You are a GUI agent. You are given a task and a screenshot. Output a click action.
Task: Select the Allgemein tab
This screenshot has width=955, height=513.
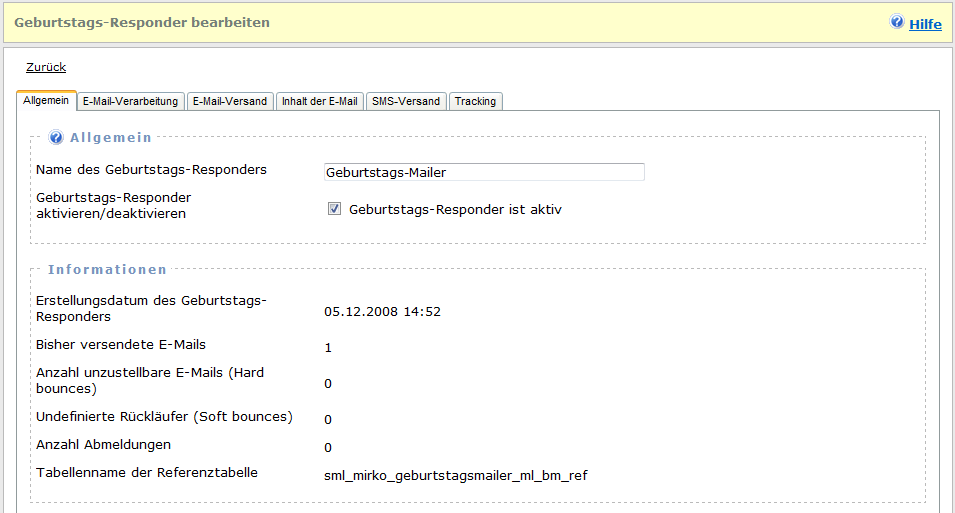[46, 100]
